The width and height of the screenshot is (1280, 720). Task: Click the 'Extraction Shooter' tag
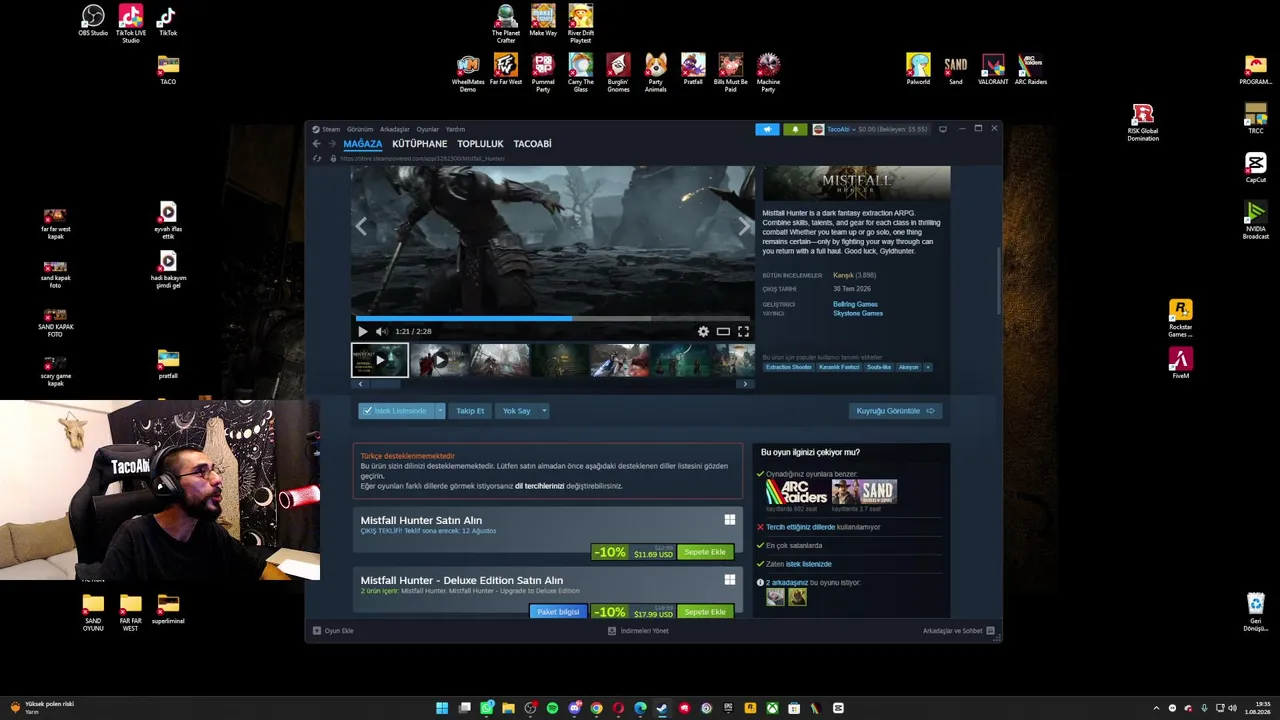click(x=789, y=367)
